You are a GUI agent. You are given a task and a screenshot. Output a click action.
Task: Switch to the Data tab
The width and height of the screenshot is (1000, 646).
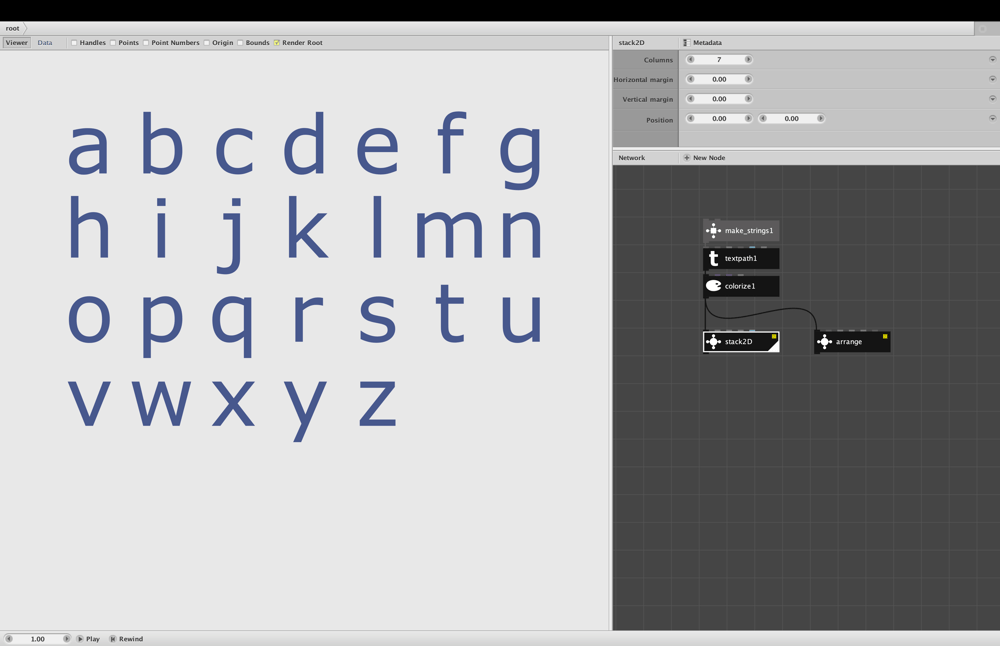pos(45,43)
